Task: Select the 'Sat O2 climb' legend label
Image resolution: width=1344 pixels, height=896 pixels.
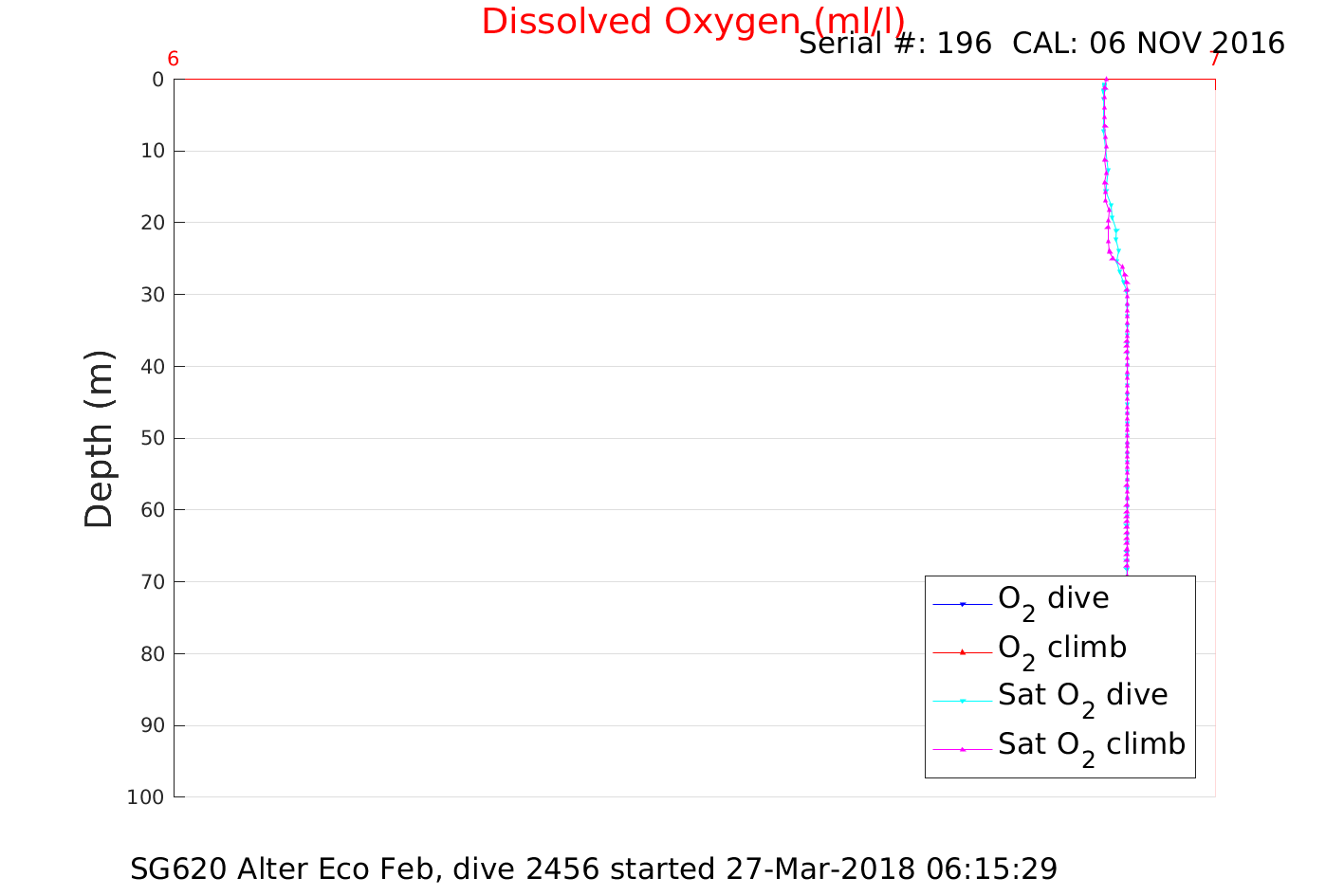Action: pos(1091,745)
